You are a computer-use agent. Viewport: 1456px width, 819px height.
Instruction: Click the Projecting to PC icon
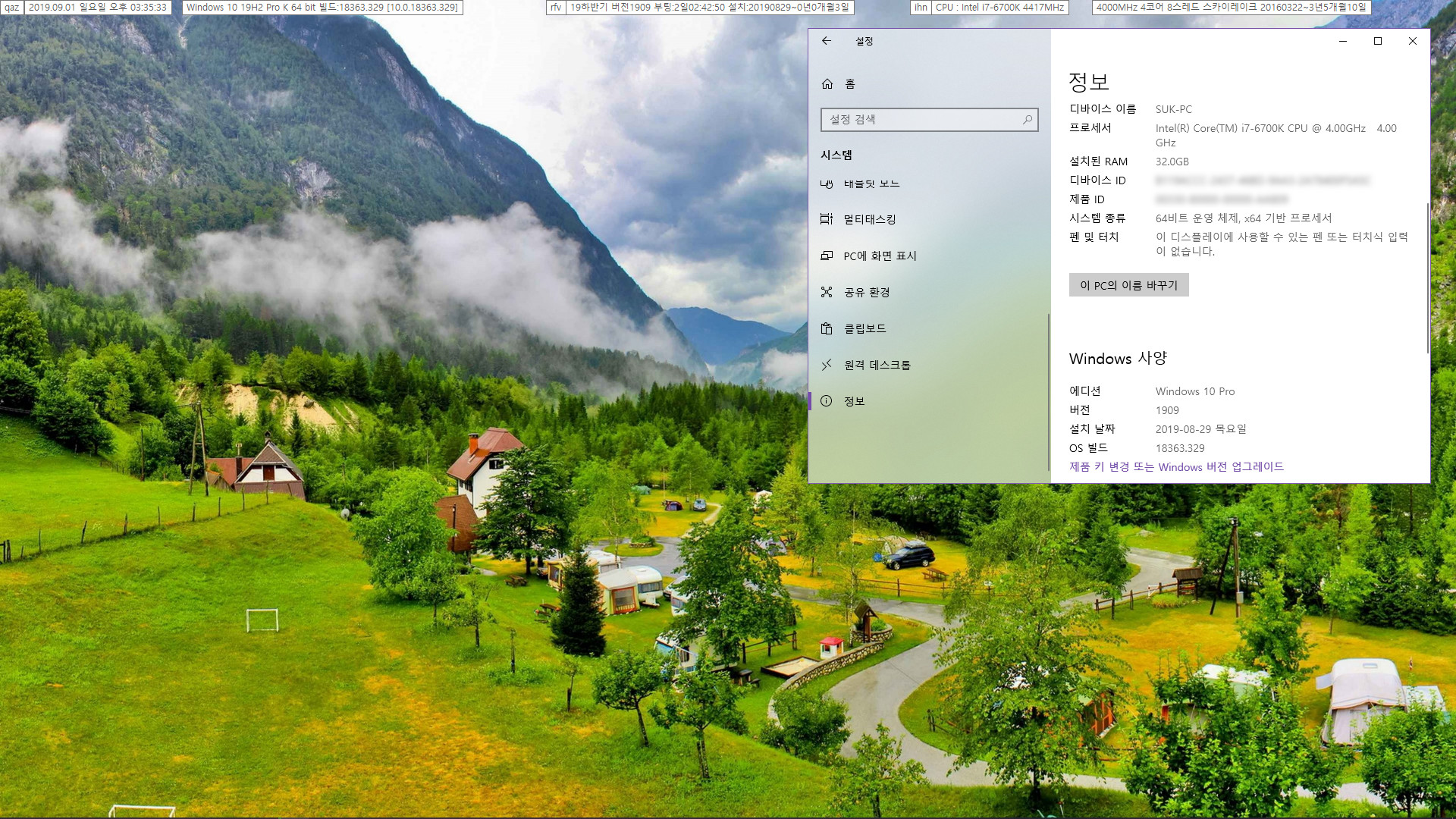(827, 256)
